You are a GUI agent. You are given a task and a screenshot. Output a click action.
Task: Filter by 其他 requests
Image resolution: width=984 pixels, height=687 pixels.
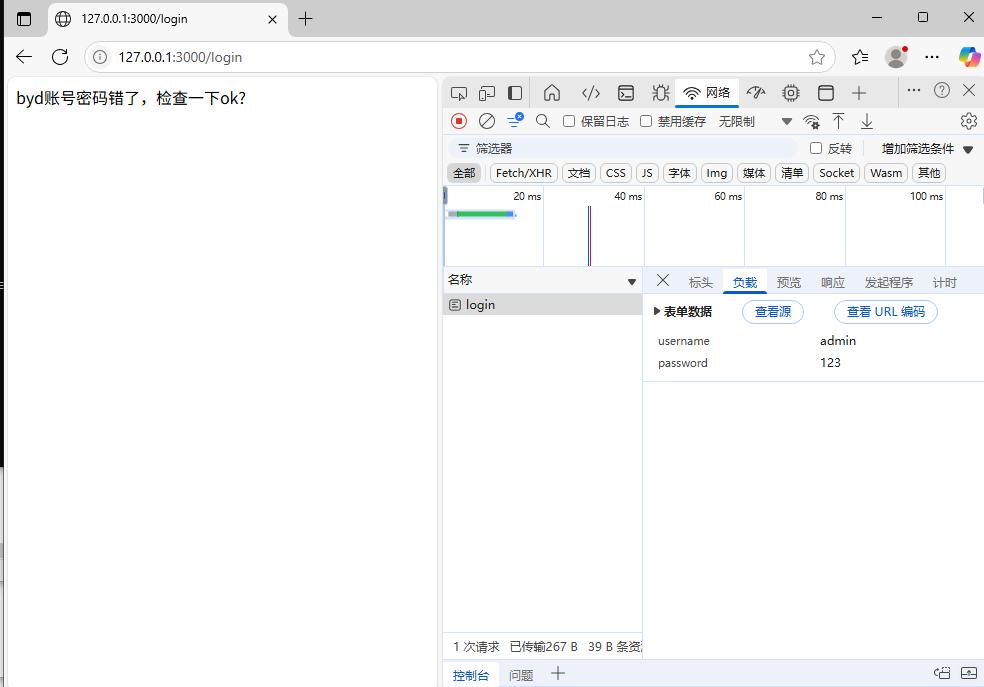(x=929, y=173)
